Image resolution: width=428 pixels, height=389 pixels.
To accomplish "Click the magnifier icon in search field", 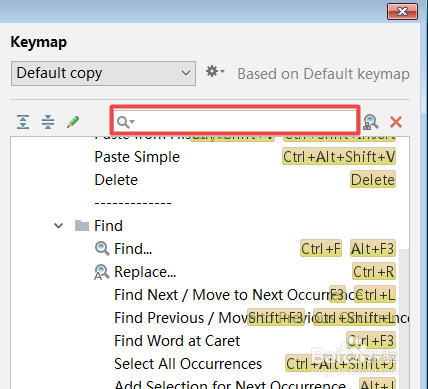I will click(x=123, y=122).
